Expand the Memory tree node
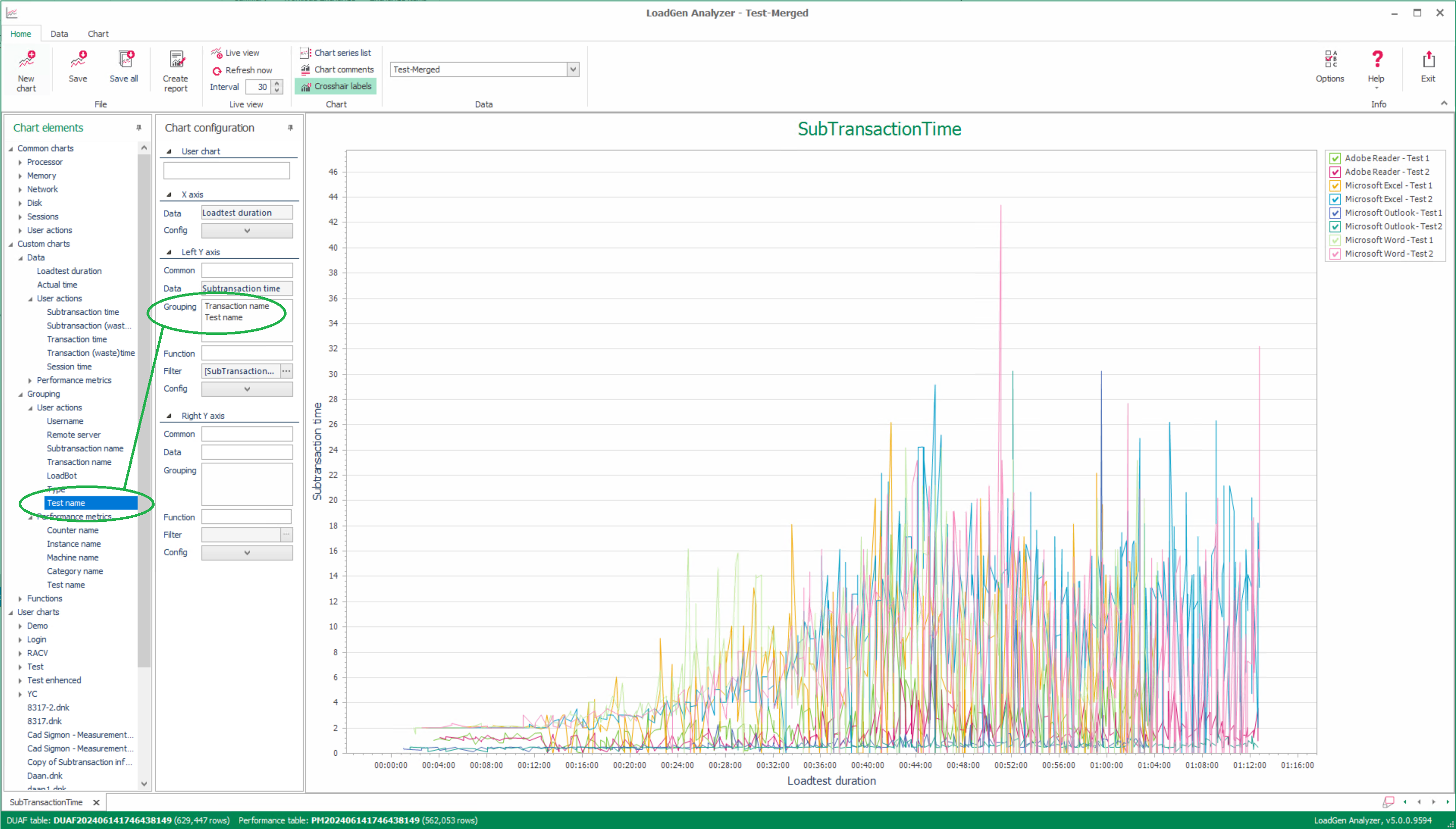This screenshot has height=829, width=1456. point(21,176)
